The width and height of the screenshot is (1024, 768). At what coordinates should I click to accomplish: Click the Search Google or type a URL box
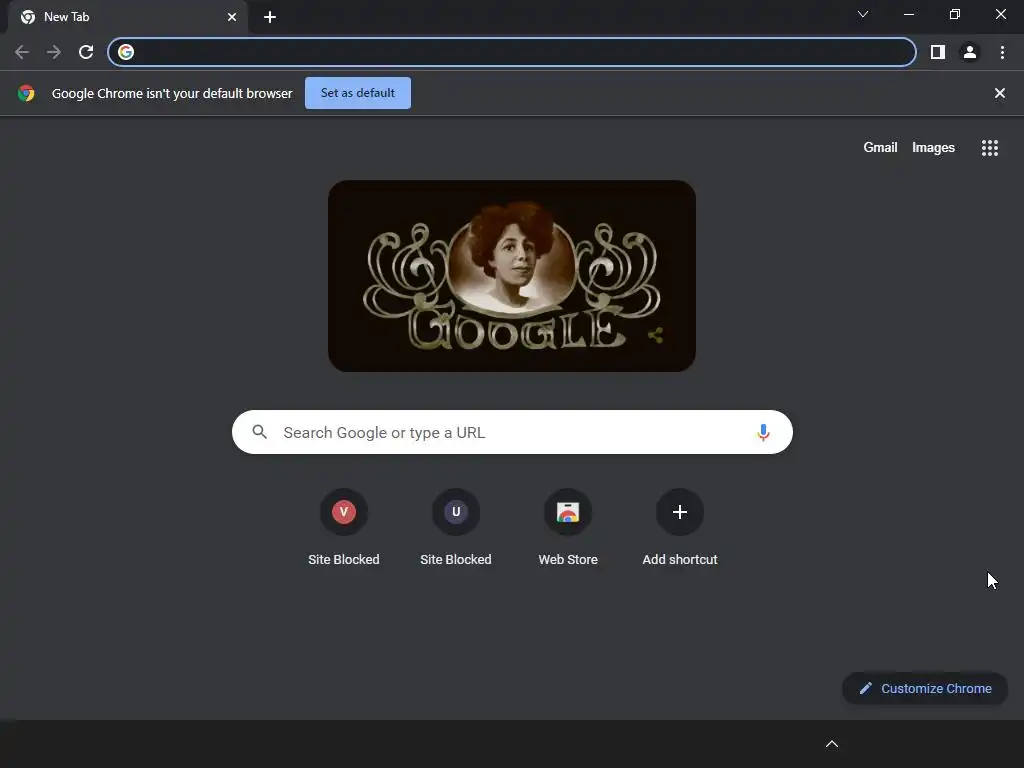[512, 432]
